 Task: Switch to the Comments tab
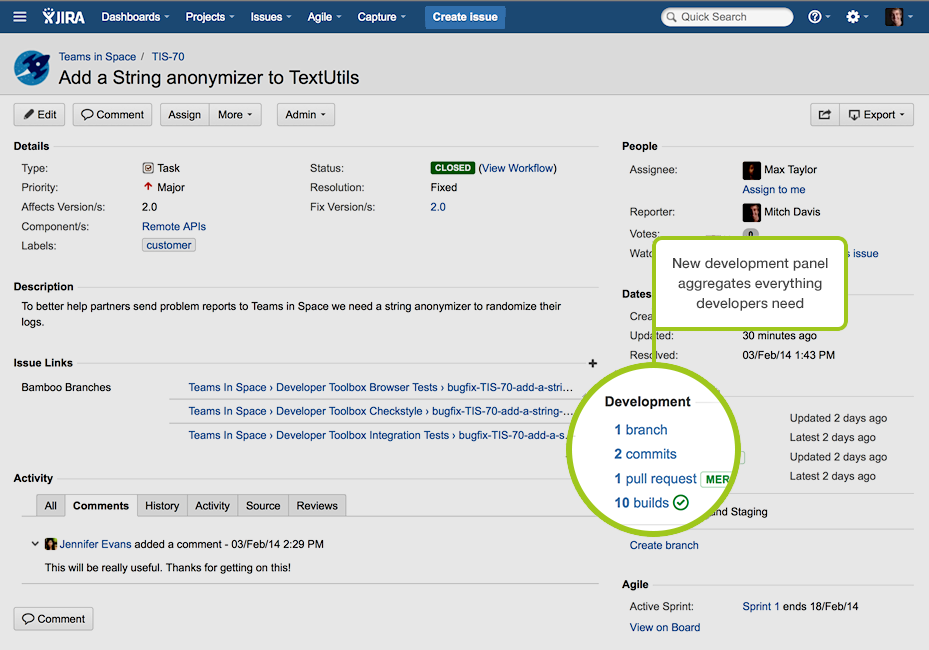tap(101, 505)
